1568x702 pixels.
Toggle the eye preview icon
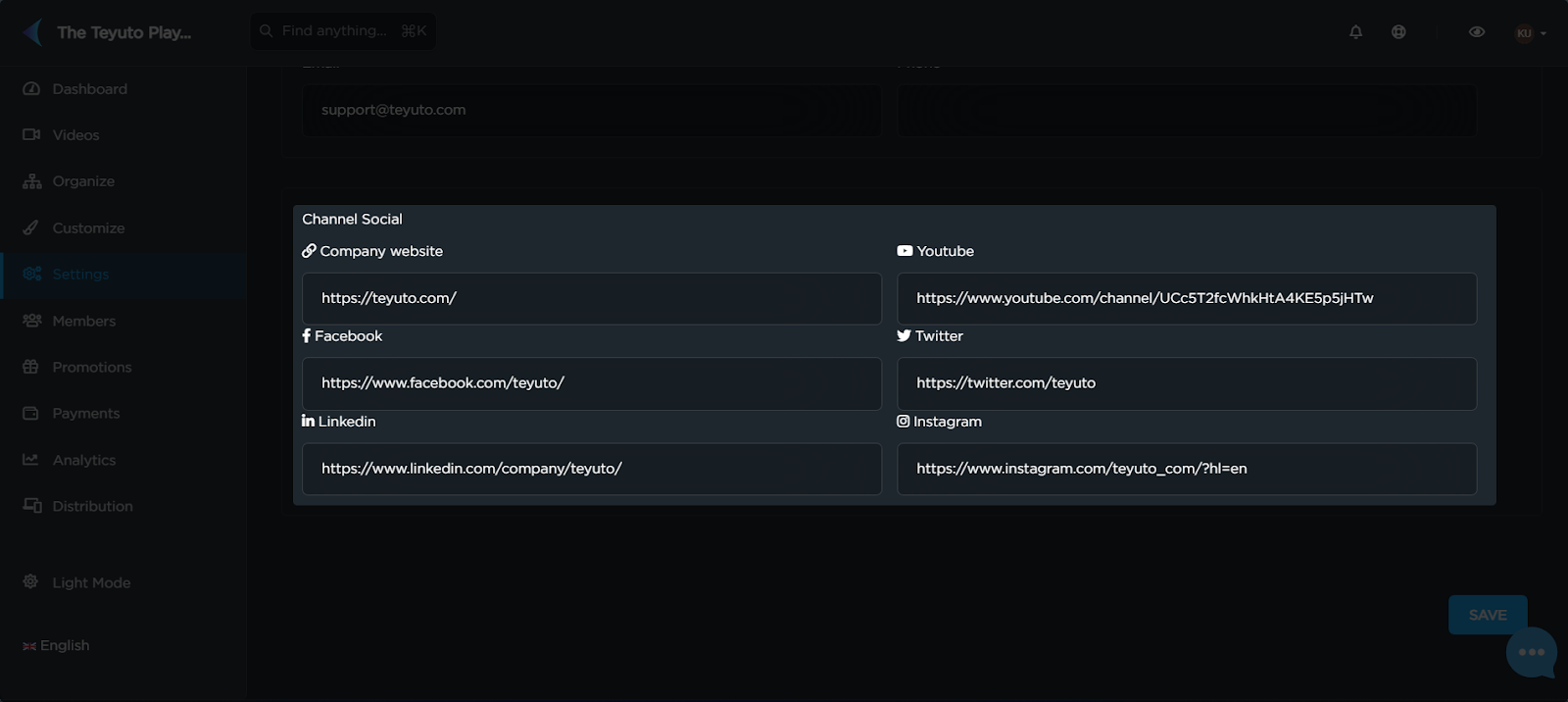tap(1477, 32)
